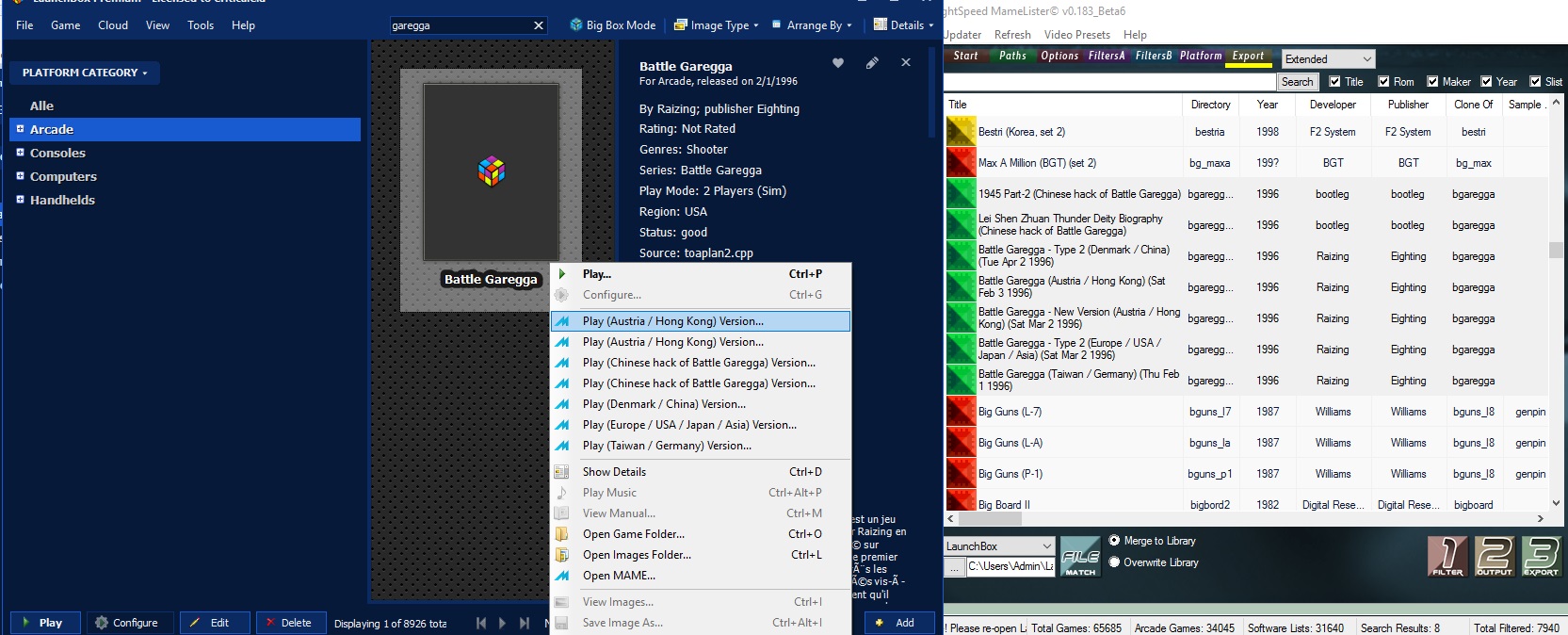
Task: Click Open Images Folder in context menu
Action: [x=701, y=555]
